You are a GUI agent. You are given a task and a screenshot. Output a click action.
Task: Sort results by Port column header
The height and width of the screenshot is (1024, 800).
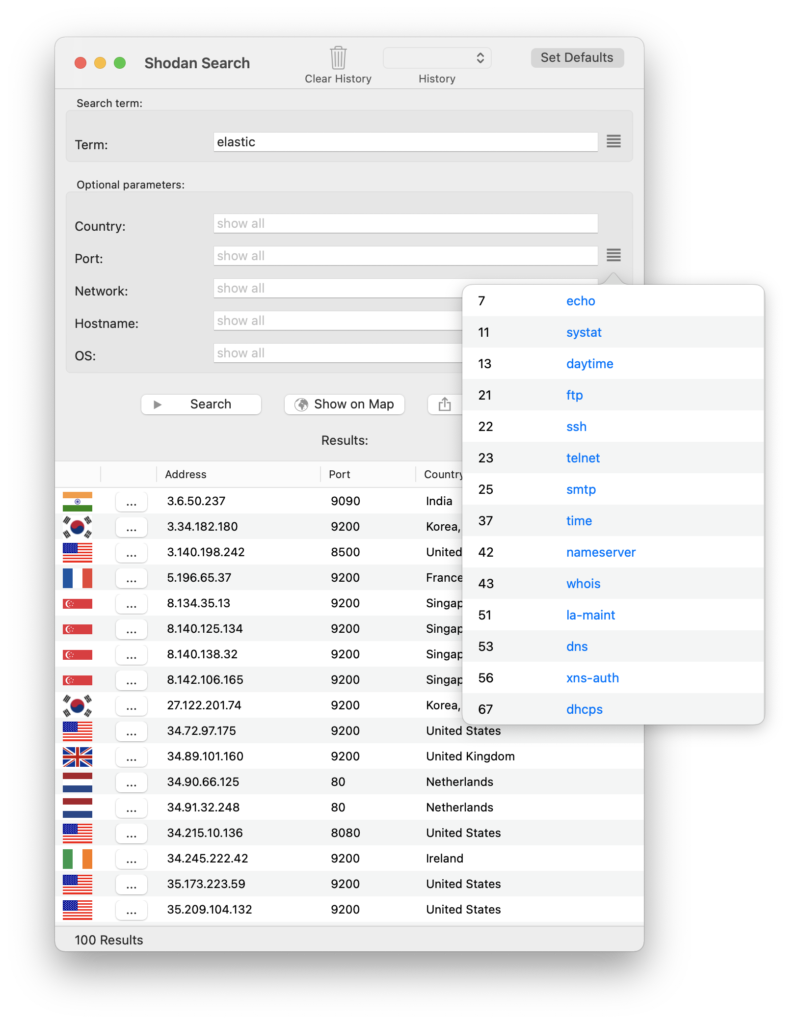coord(368,474)
